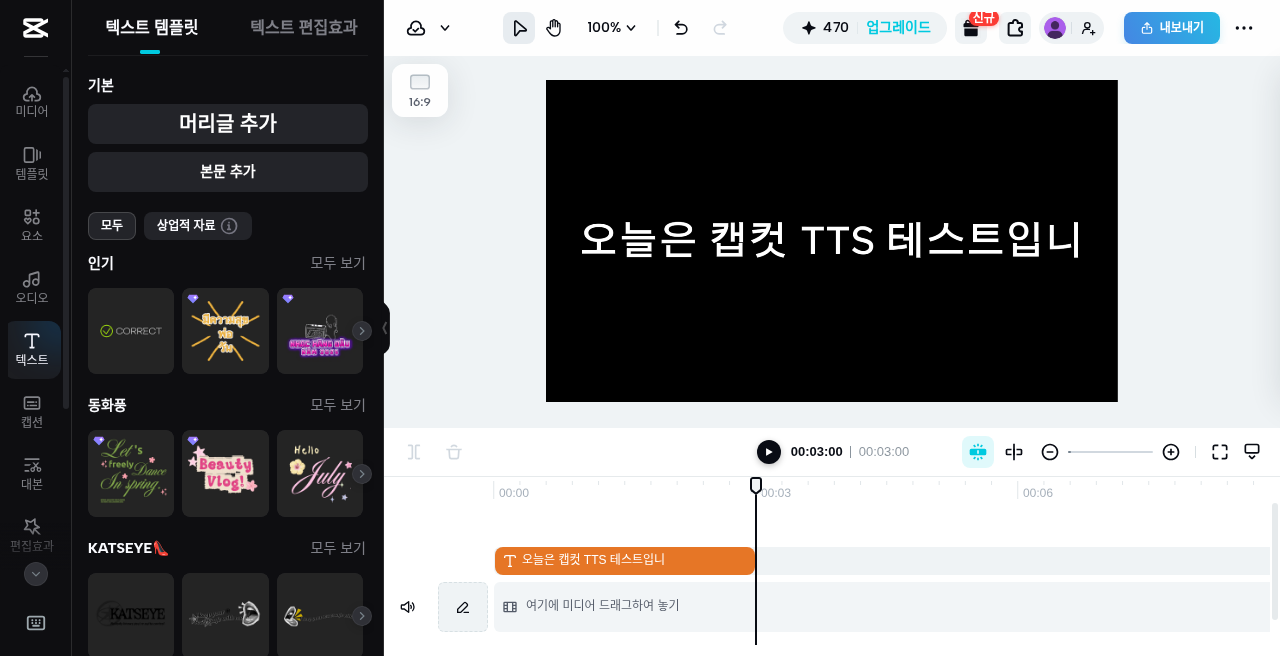Invite collaborators with add-person icon
The width and height of the screenshot is (1280, 656).
coord(1089,28)
